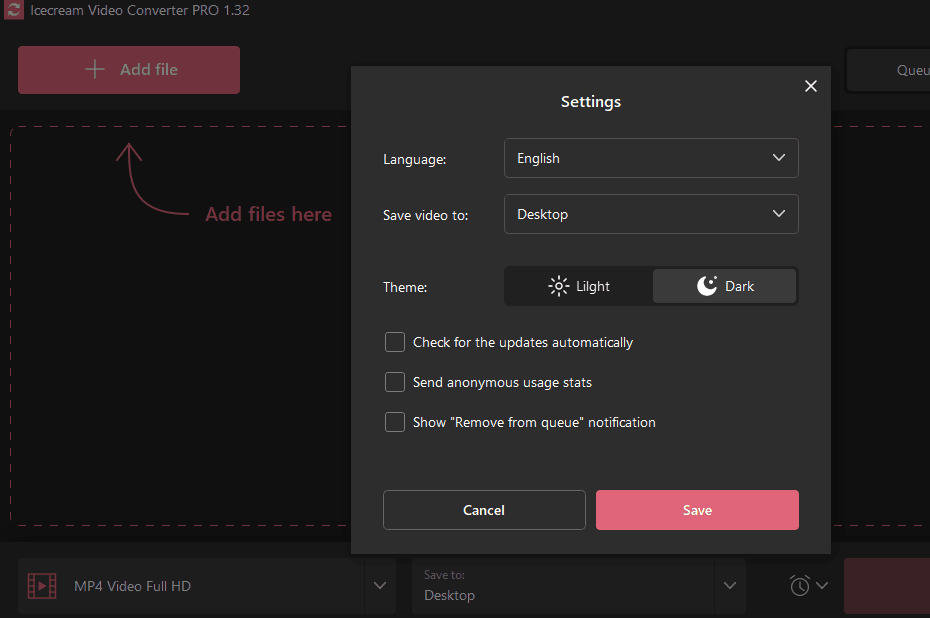This screenshot has width=930, height=618.
Task: Click the sun icon on Light theme option
Action: 559,286
